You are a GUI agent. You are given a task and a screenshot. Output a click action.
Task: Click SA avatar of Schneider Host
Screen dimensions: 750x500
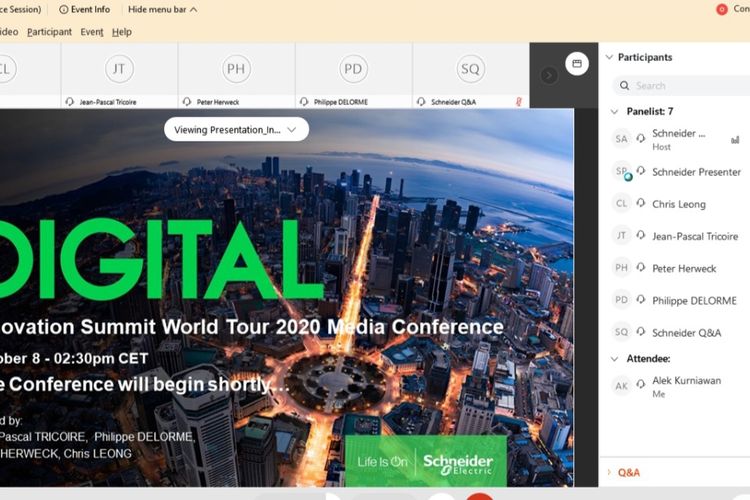(x=621, y=139)
